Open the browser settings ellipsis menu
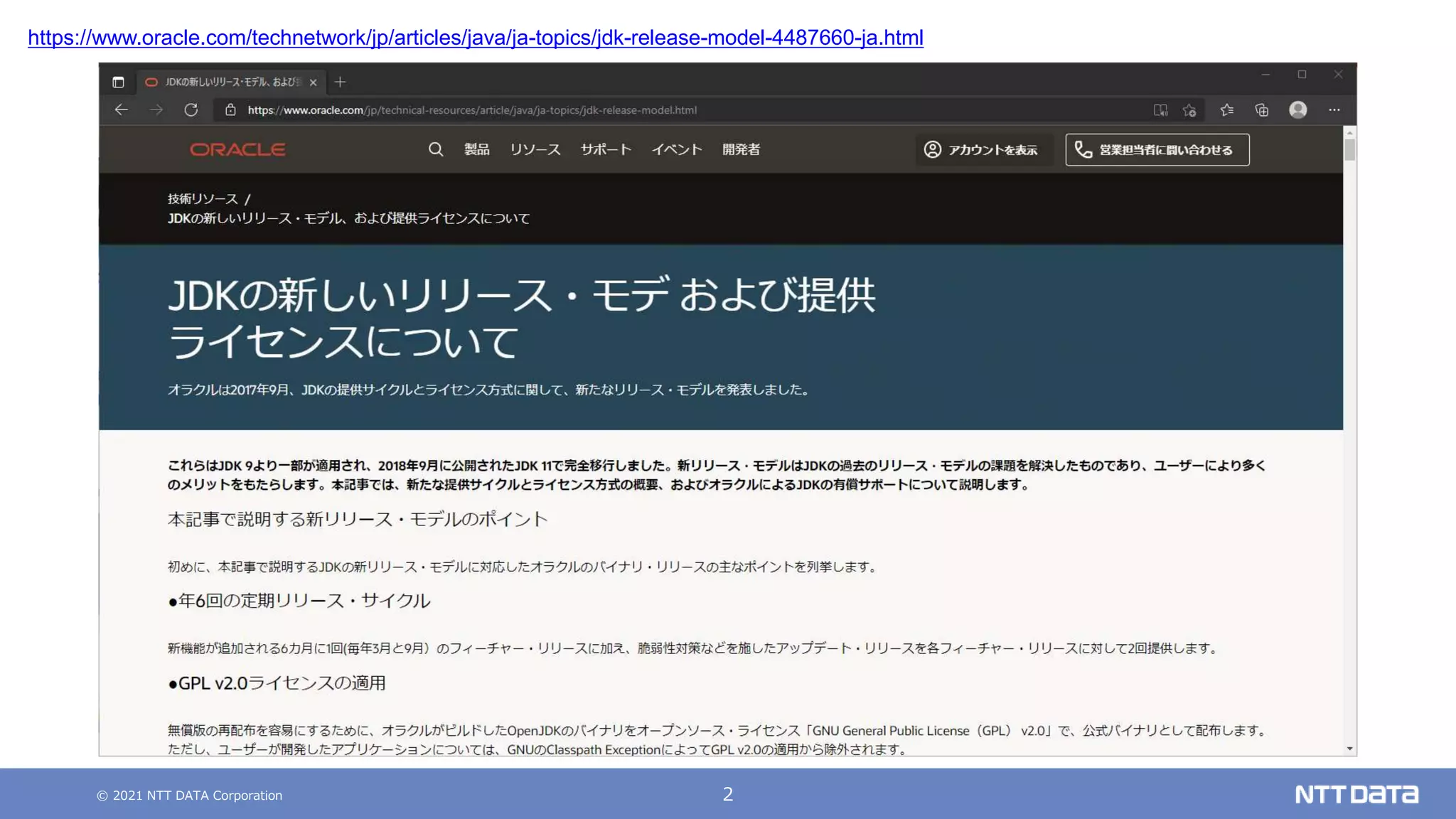Image resolution: width=1456 pixels, height=819 pixels. pos(1334,109)
